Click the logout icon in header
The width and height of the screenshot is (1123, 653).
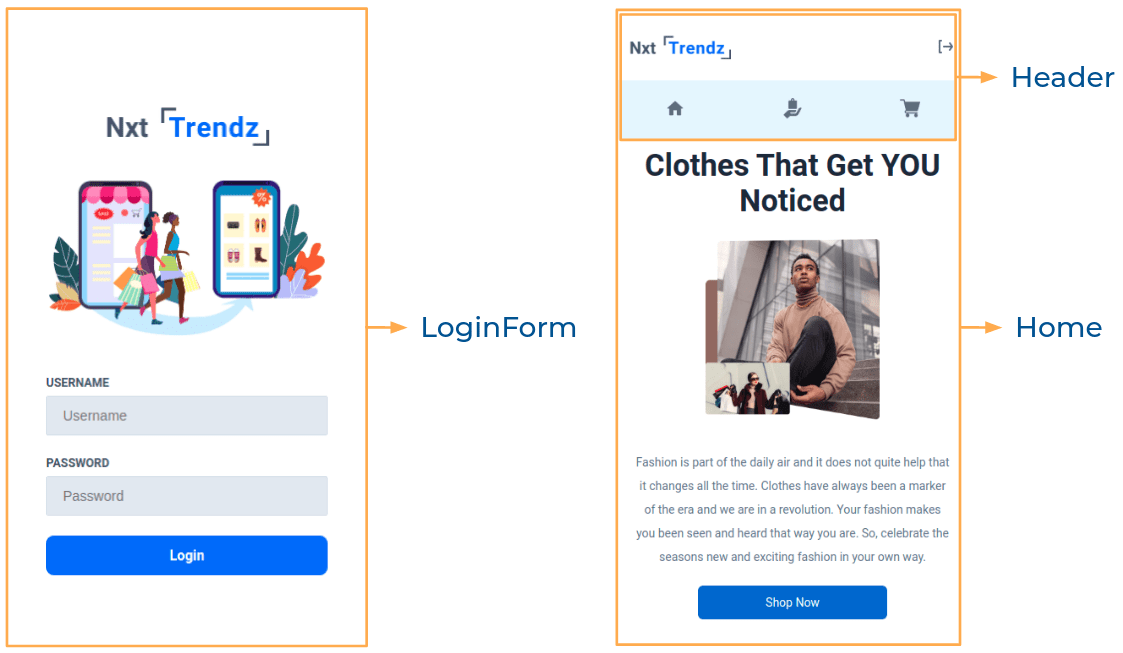pyautogui.click(x=945, y=47)
